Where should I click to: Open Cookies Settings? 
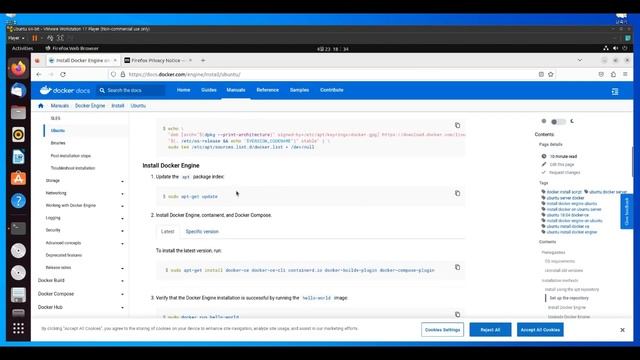pyautogui.click(x=442, y=330)
